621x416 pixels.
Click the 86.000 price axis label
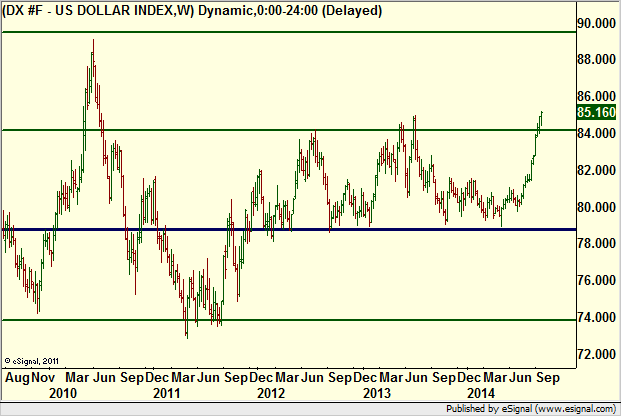(x=596, y=96)
